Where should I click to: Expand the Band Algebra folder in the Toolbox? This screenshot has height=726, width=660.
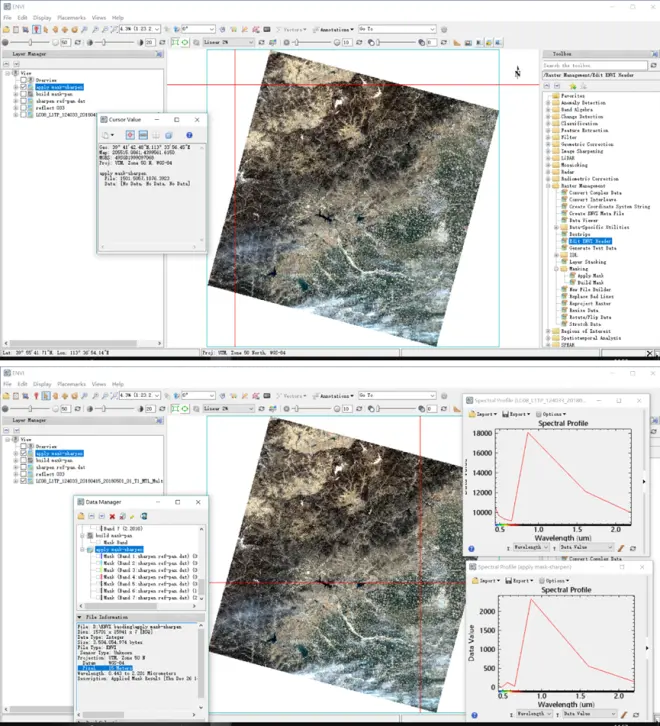(548, 110)
